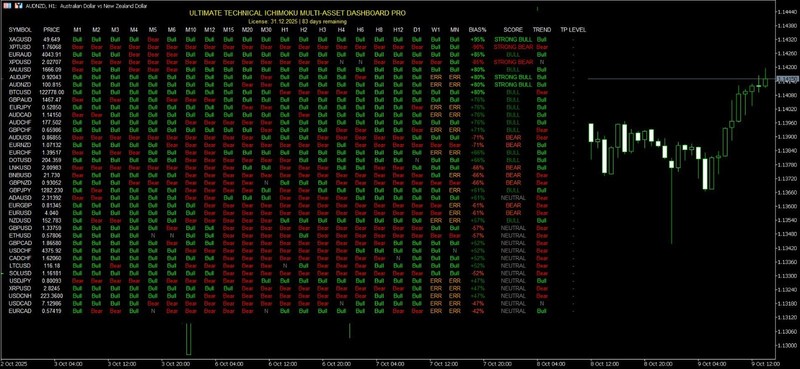Click STRONG BULL score in the XAGUSD row
Screen dimensions: 800x369
[513, 39]
